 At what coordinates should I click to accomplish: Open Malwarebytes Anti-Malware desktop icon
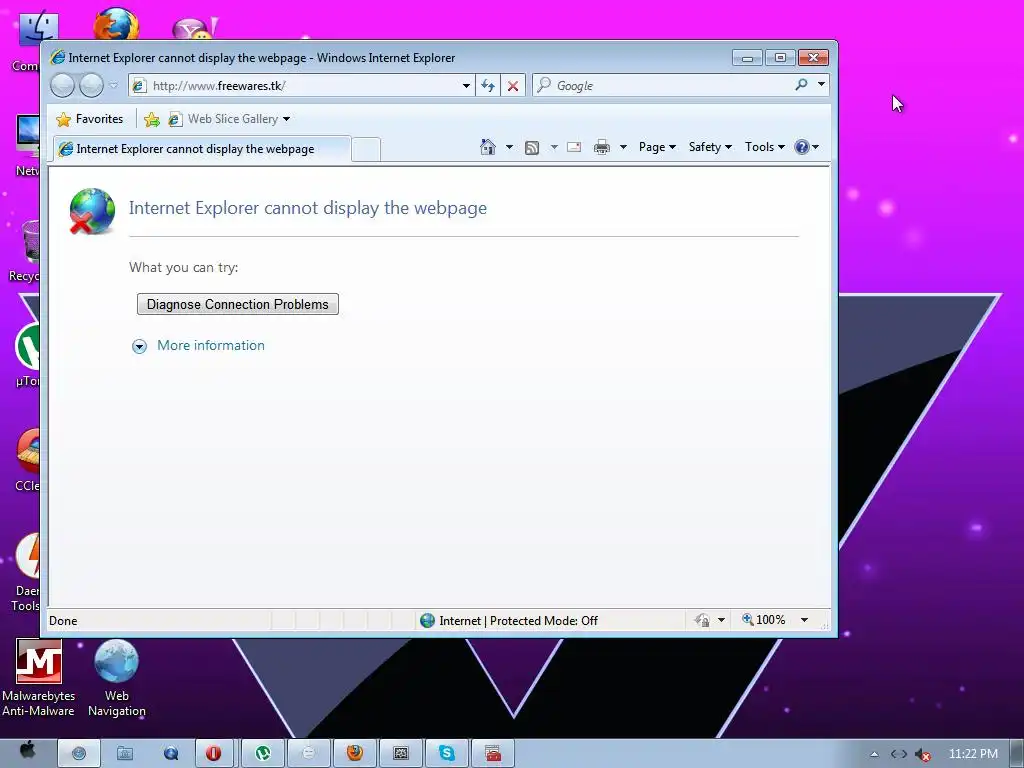pos(39,678)
